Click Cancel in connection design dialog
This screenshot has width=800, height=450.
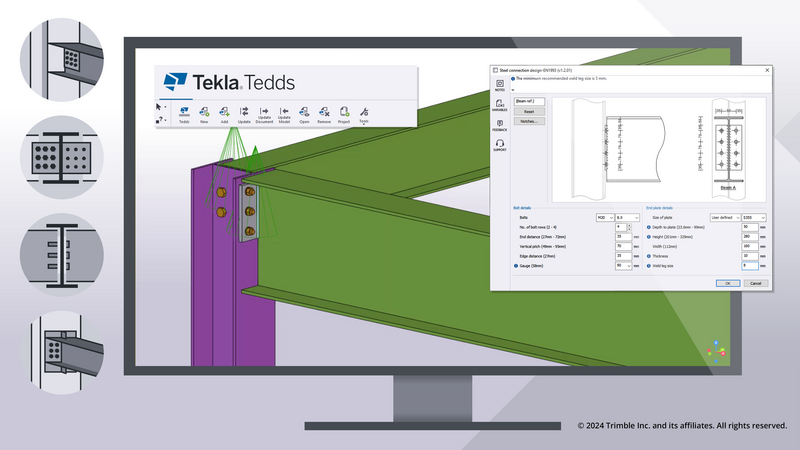coord(756,283)
